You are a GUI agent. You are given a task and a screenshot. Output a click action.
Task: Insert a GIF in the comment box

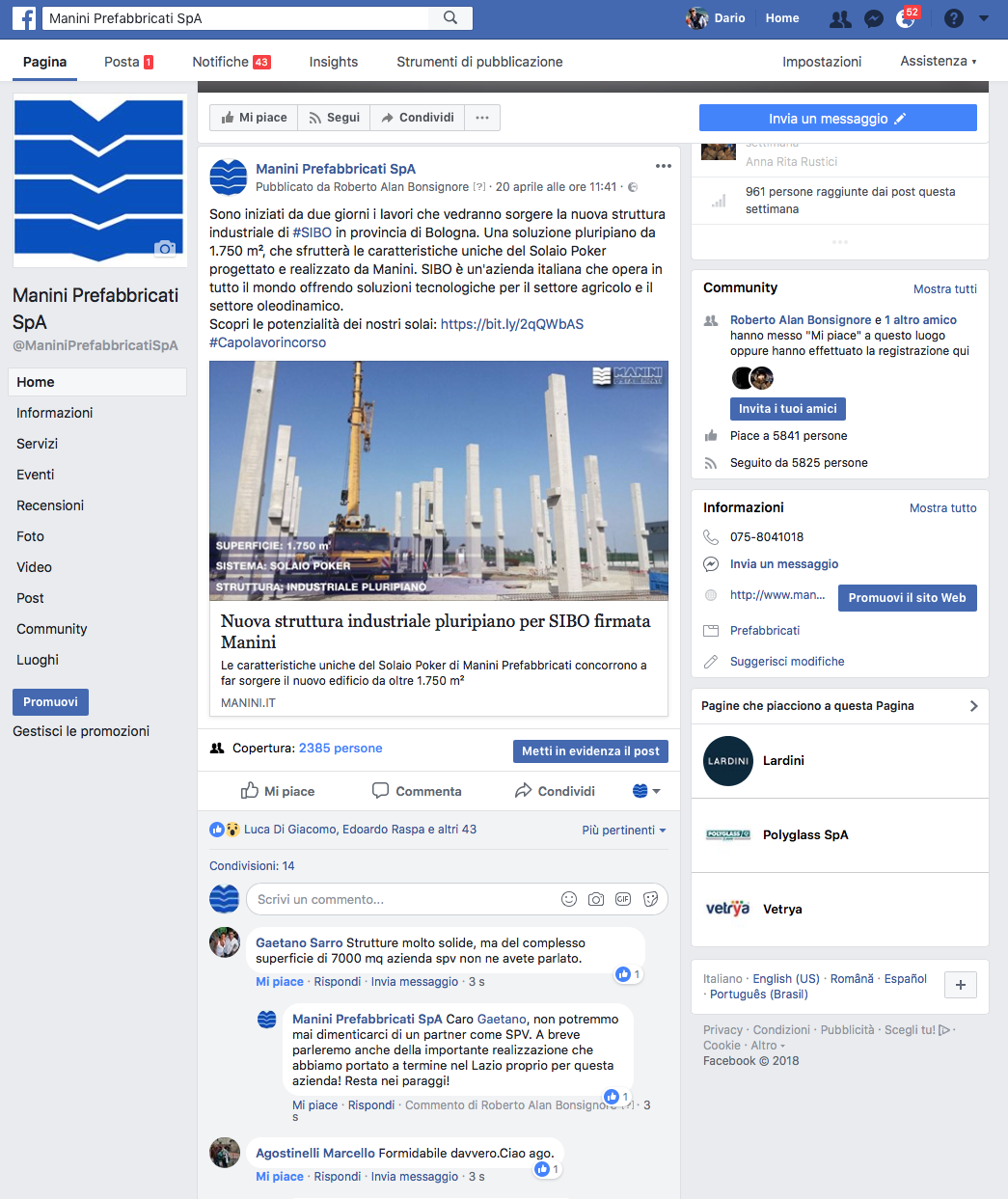[623, 899]
